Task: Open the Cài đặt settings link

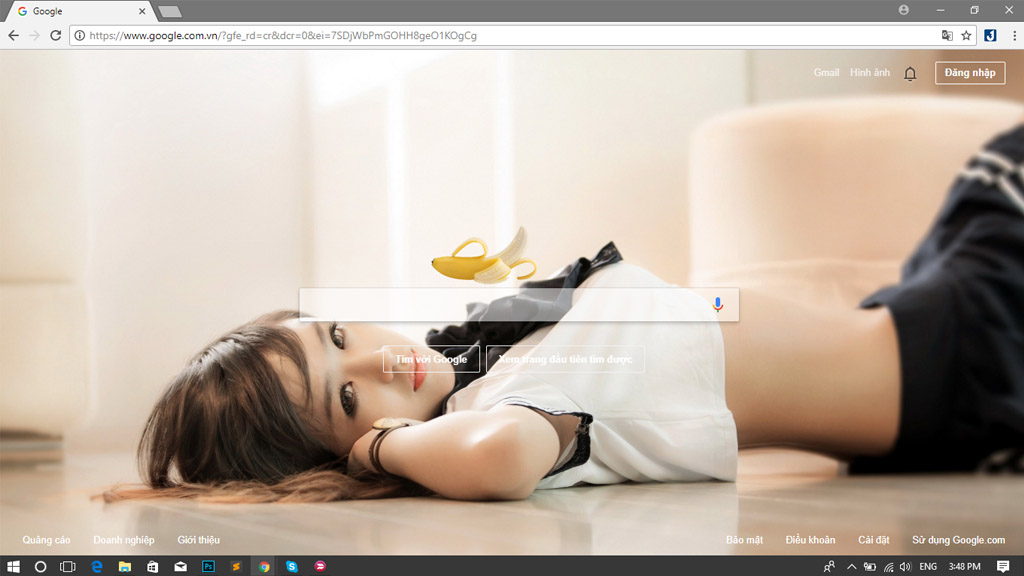Action: point(873,540)
